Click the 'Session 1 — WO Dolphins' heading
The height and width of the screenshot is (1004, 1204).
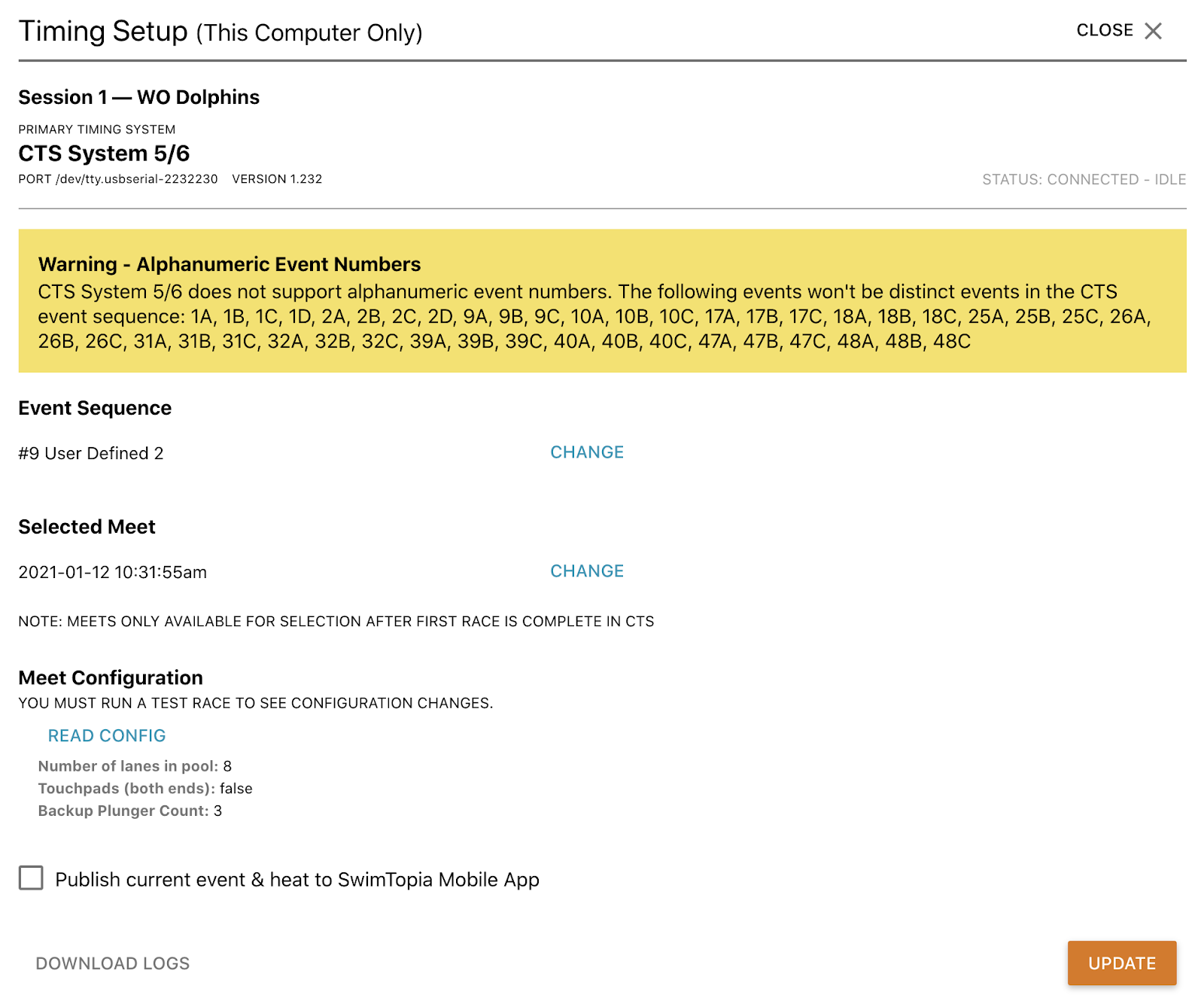pyautogui.click(x=139, y=98)
